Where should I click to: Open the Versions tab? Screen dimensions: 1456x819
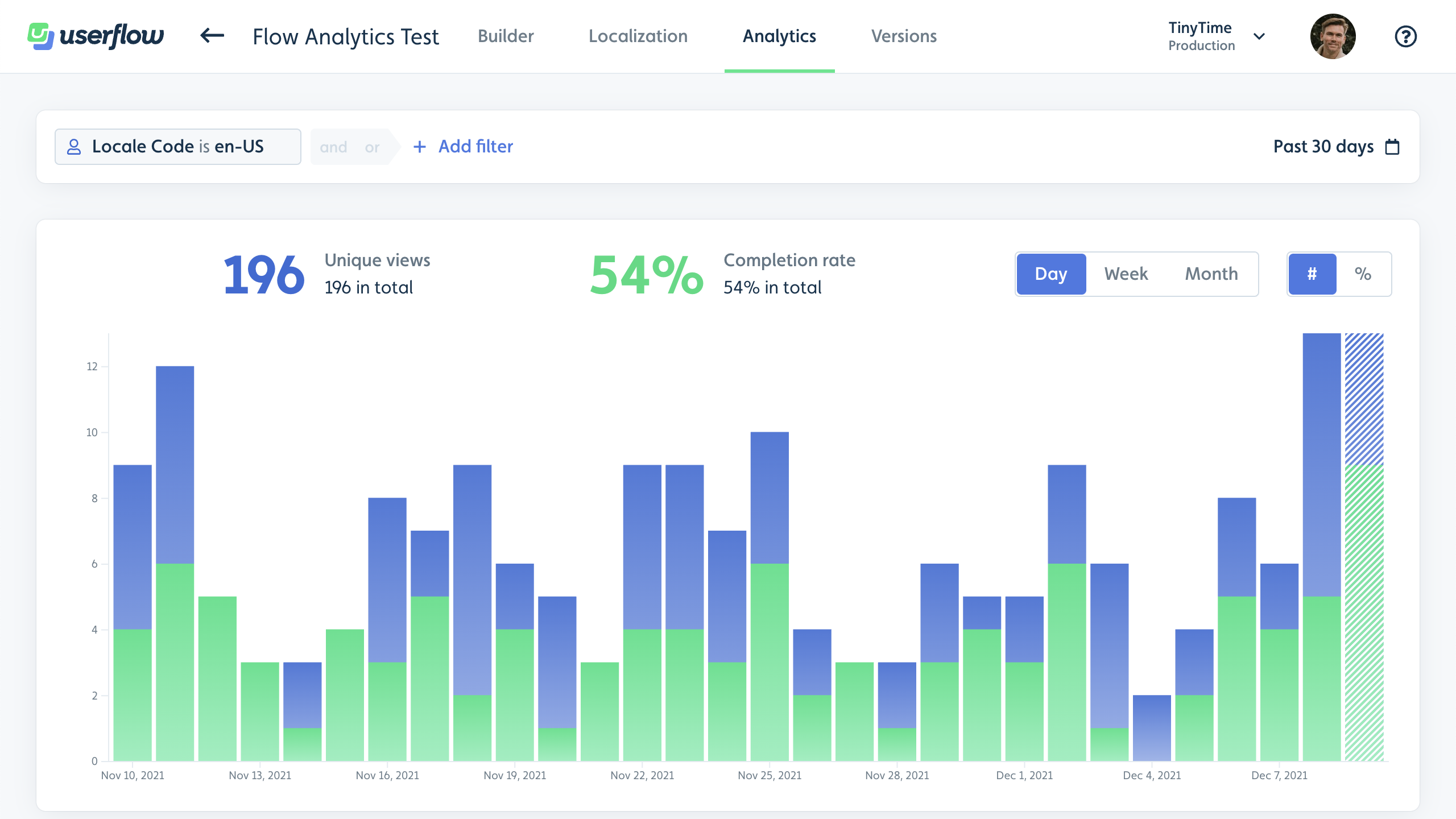click(904, 36)
